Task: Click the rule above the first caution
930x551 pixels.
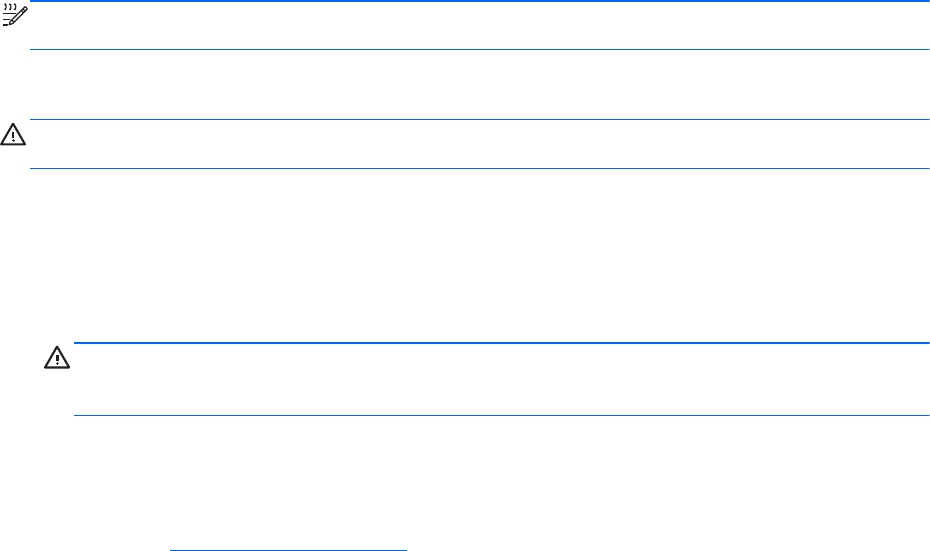Action: pyautogui.click(x=480, y=120)
